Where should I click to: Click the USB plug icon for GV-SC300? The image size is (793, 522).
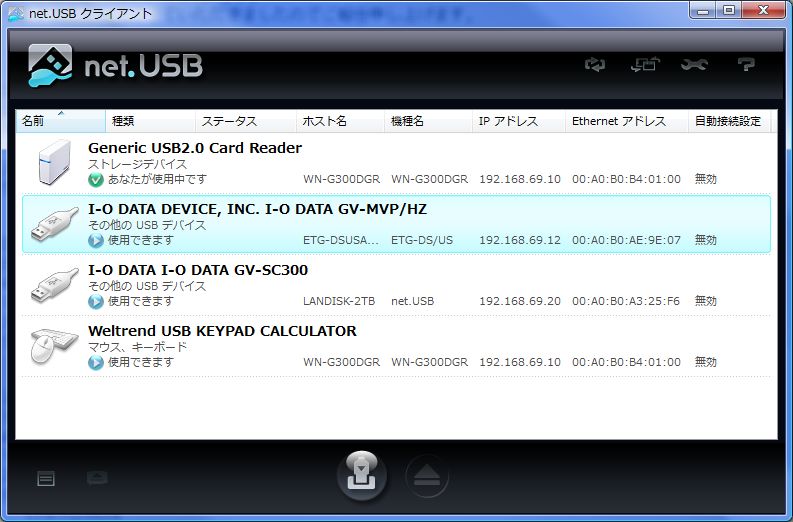click(55, 285)
